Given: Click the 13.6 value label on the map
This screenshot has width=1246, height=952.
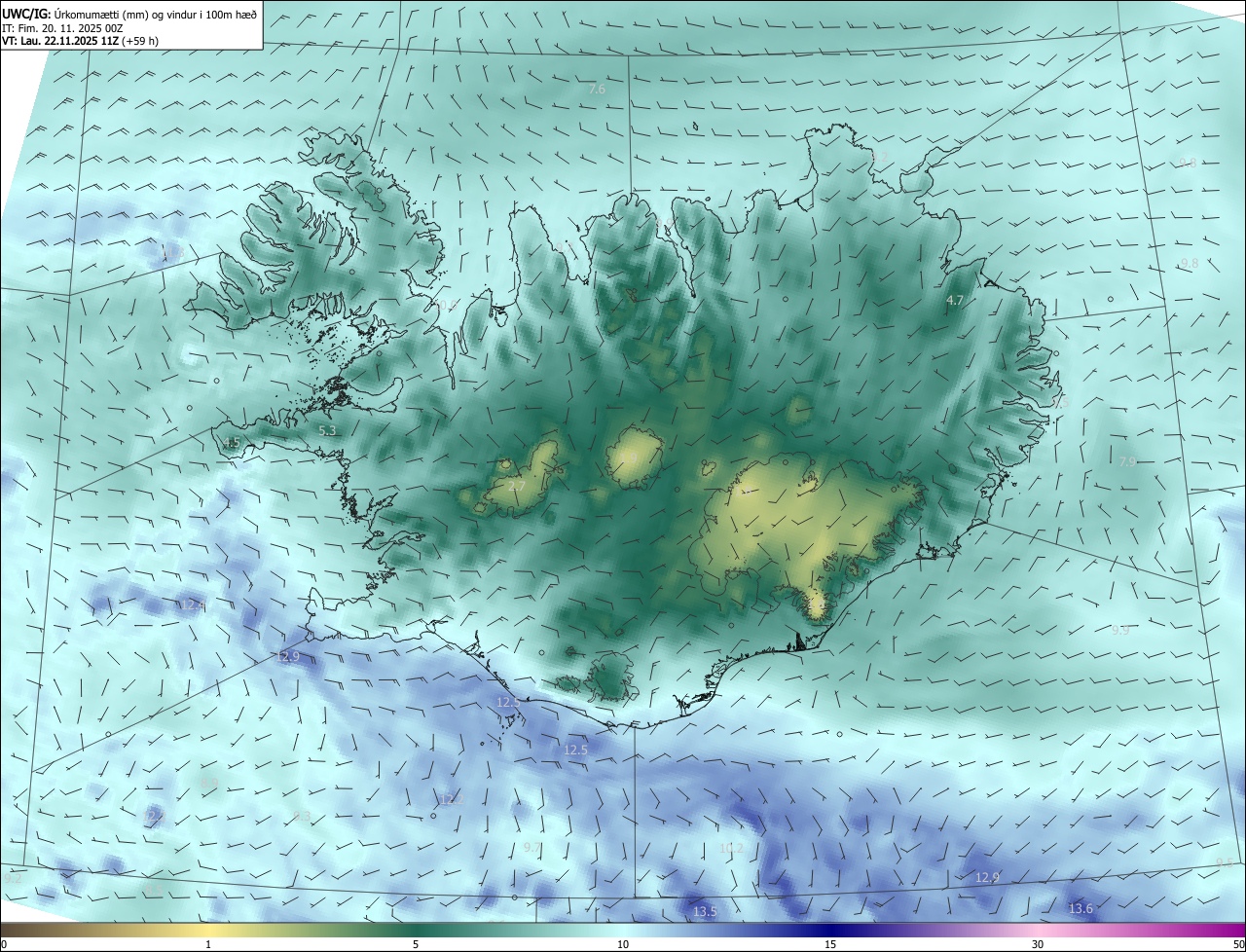Looking at the screenshot, I should (x=1081, y=909).
